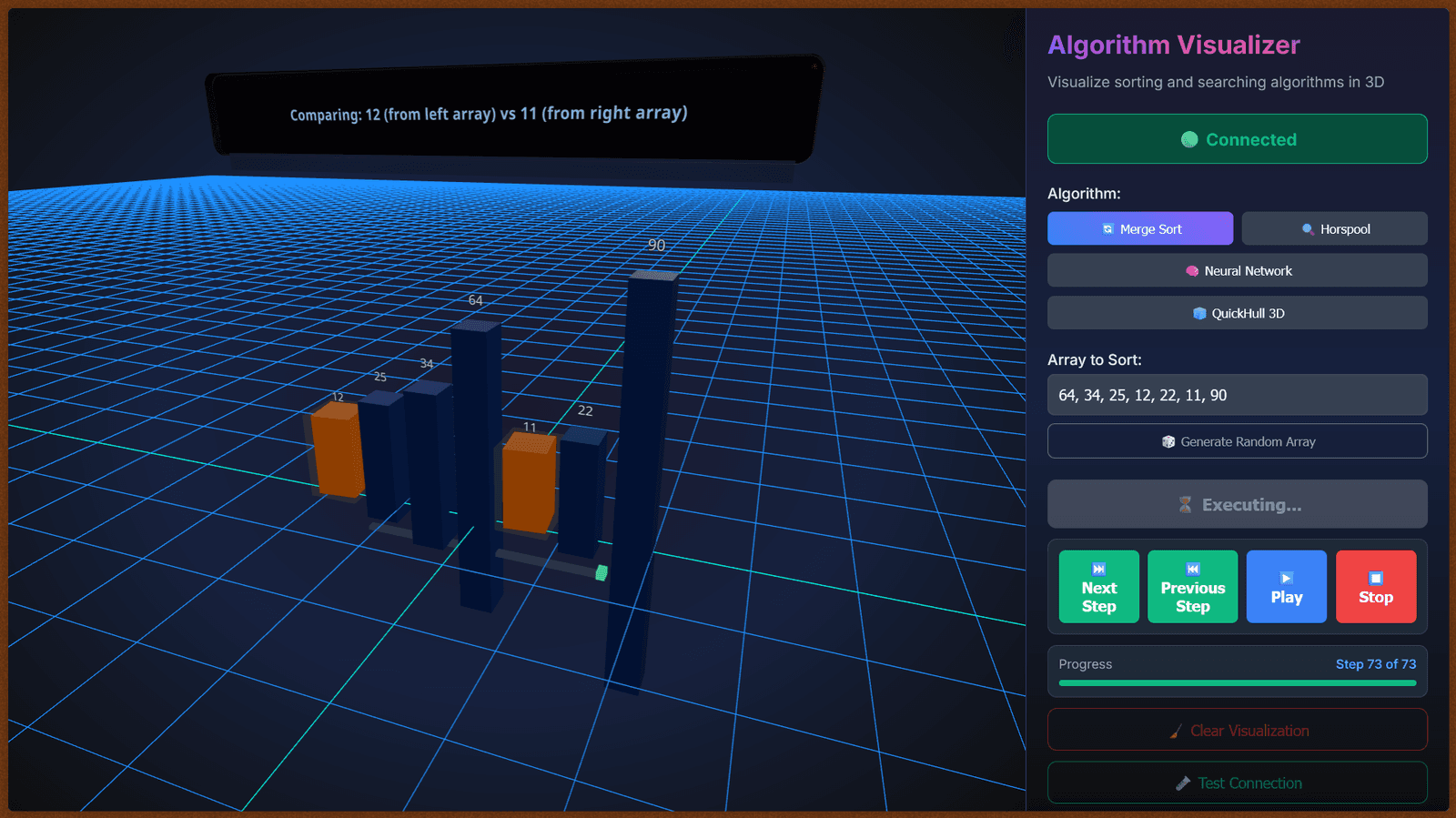Image resolution: width=1456 pixels, height=818 pixels.
Task: Clear the visualization
Action: pyautogui.click(x=1238, y=730)
